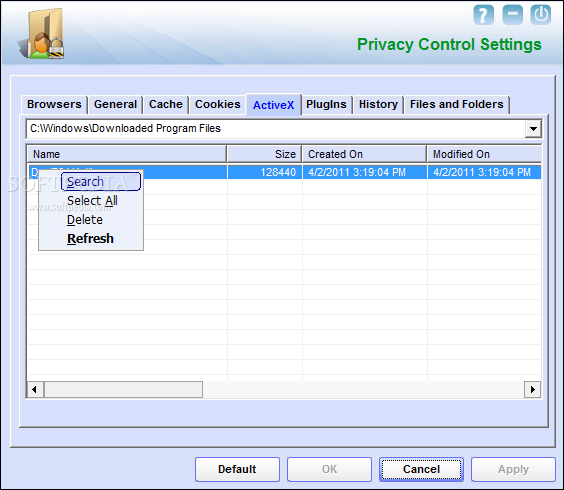This screenshot has height=490, width=564.
Task: Click the Cancel button
Action: coord(421,469)
